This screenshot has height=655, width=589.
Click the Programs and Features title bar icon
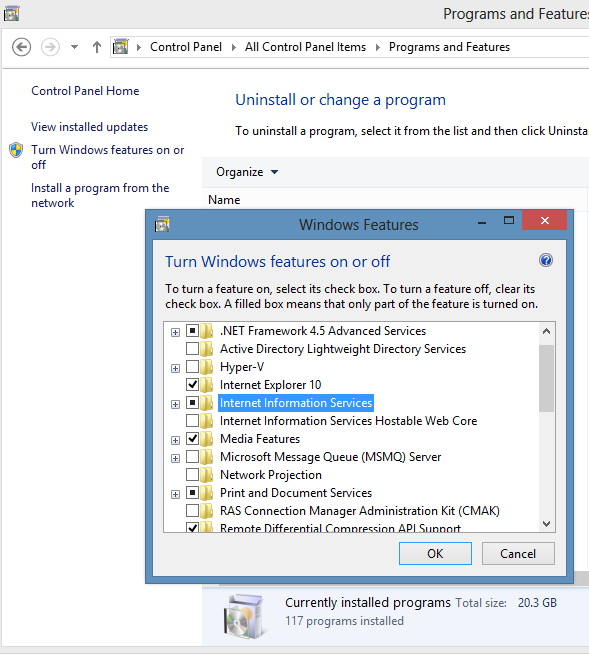[x=11, y=13]
